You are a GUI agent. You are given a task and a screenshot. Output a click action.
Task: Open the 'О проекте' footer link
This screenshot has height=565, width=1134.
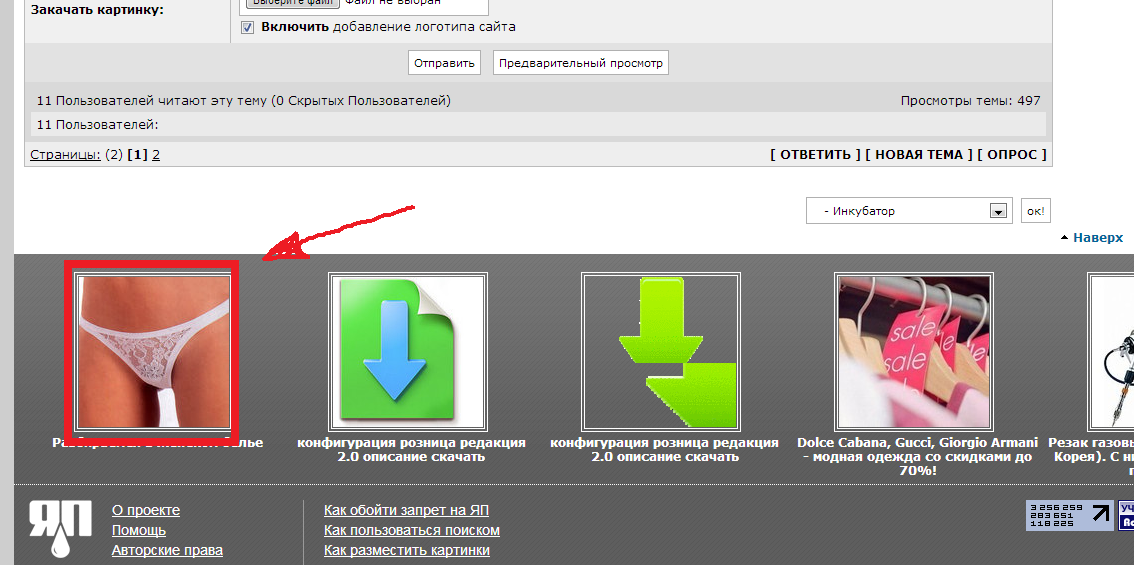tap(146, 511)
